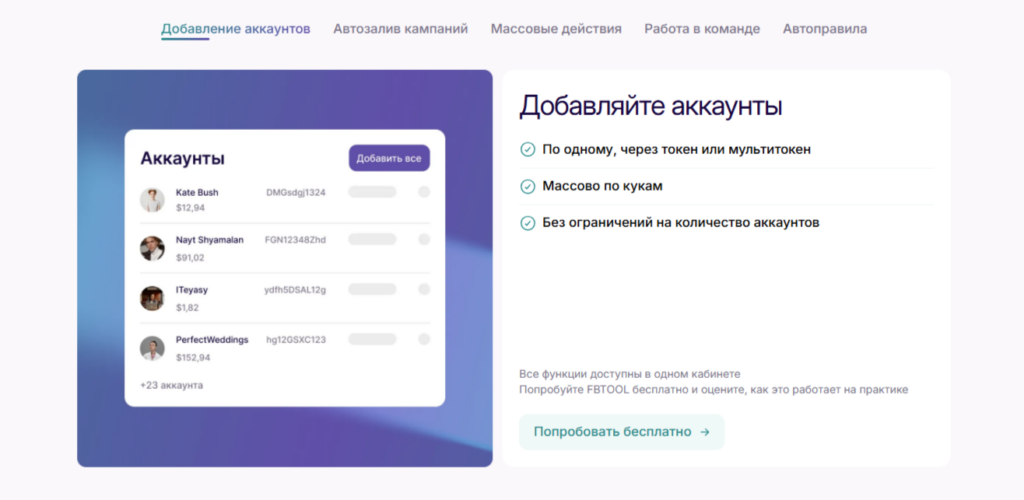This screenshot has height=500, width=1024.
Task: Expand the '+23 аккаунта' list
Action: tap(171, 385)
